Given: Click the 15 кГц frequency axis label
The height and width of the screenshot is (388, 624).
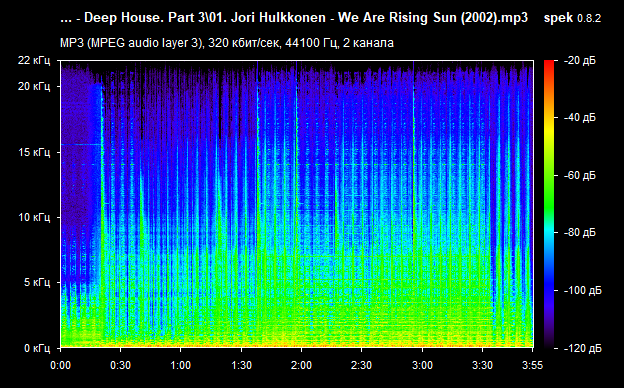Looking at the screenshot, I should 34,152.
